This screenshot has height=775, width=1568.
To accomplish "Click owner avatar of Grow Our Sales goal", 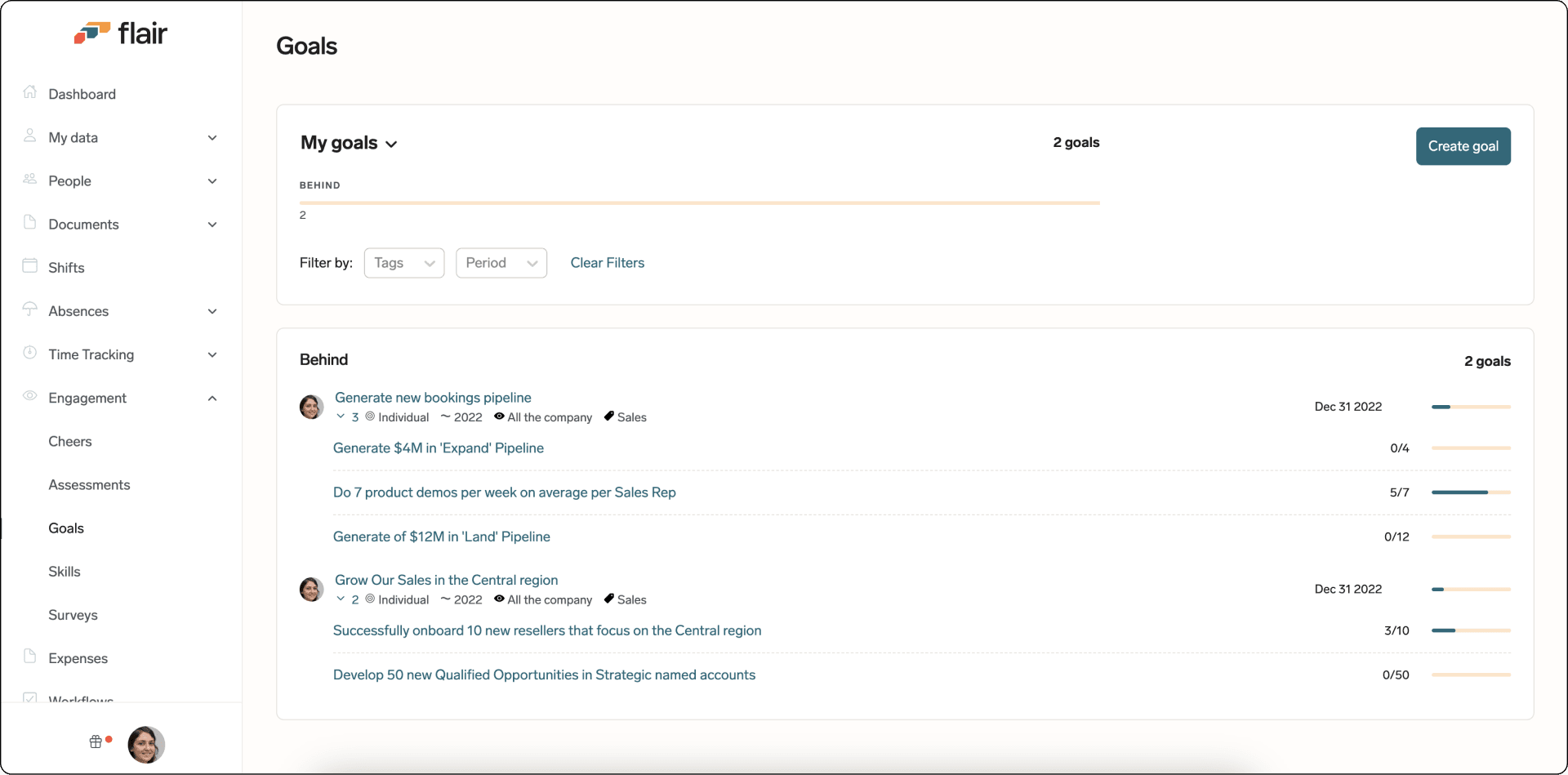I will pyautogui.click(x=311, y=589).
